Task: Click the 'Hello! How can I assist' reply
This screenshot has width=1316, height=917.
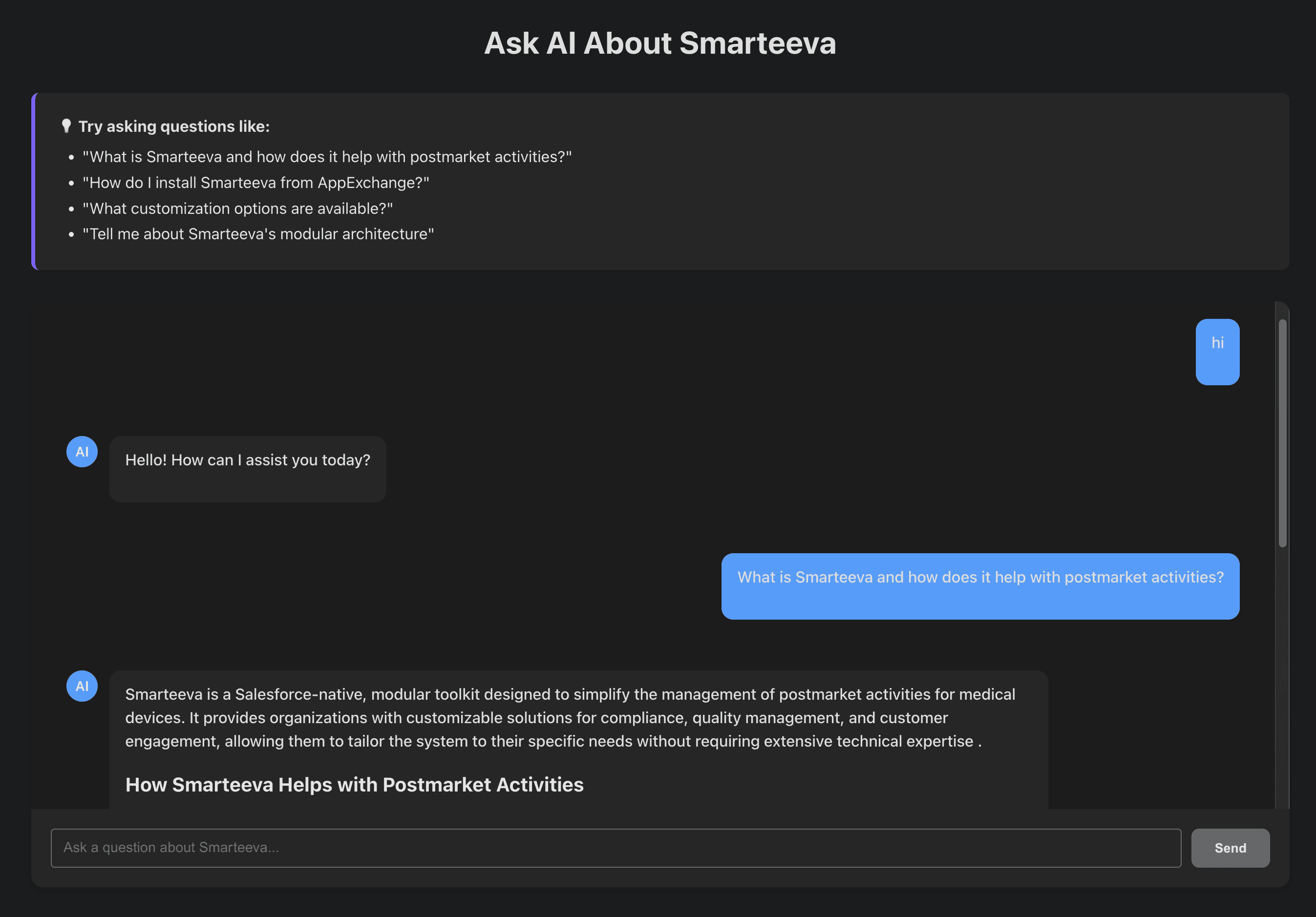Action: click(x=248, y=460)
